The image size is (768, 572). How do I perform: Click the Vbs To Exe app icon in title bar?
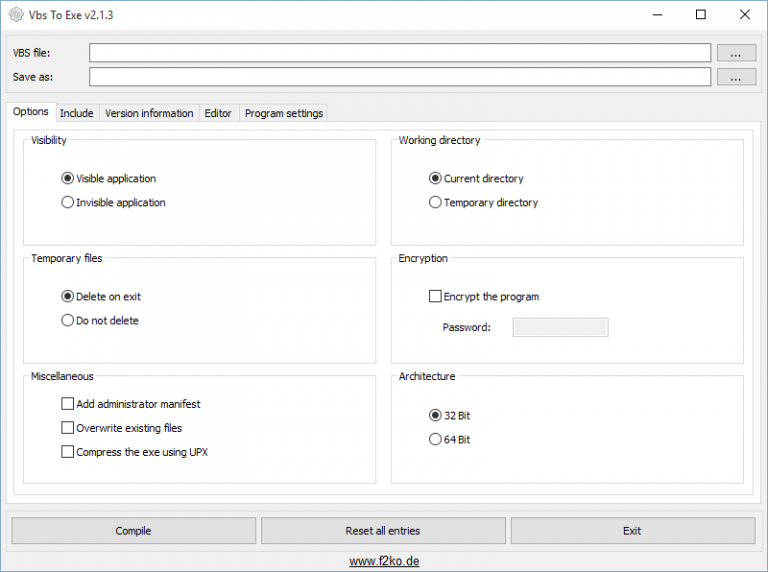(x=15, y=15)
